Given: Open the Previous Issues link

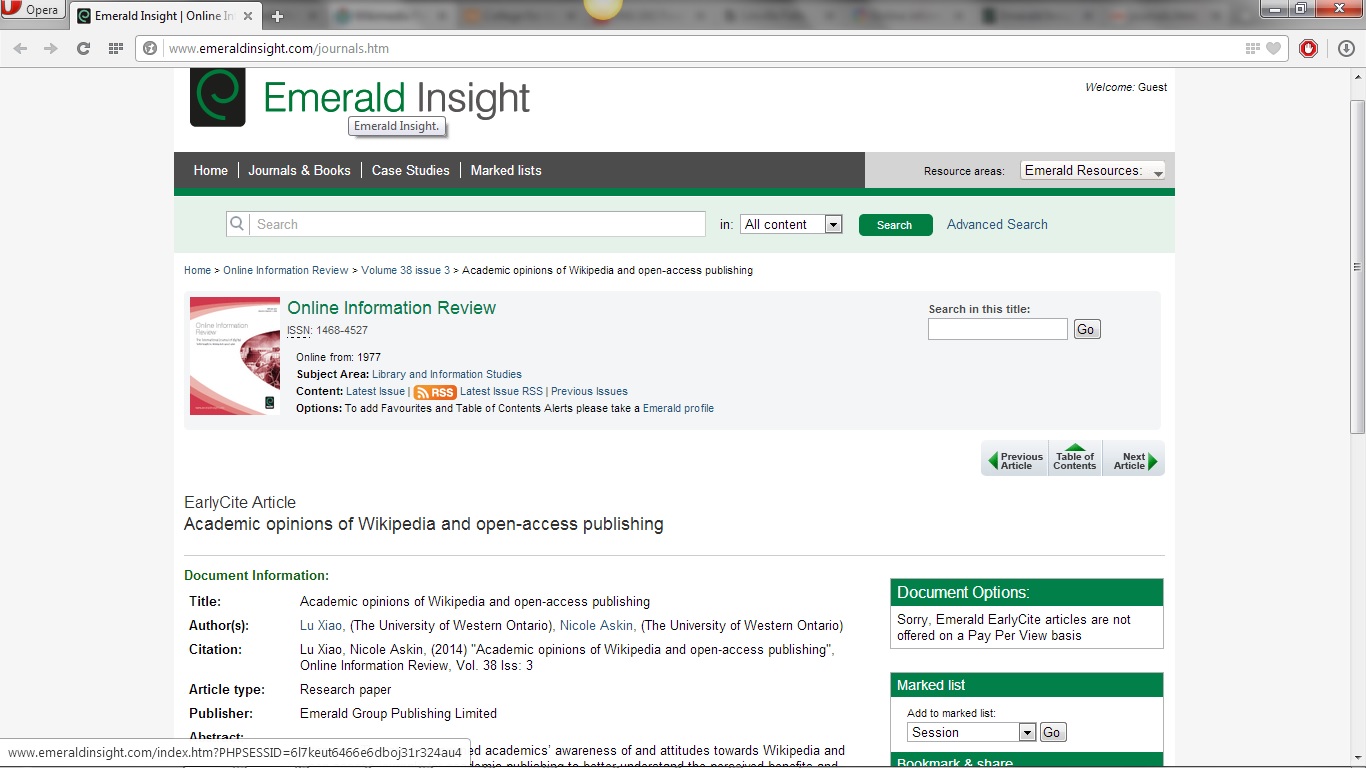Looking at the screenshot, I should pos(589,391).
